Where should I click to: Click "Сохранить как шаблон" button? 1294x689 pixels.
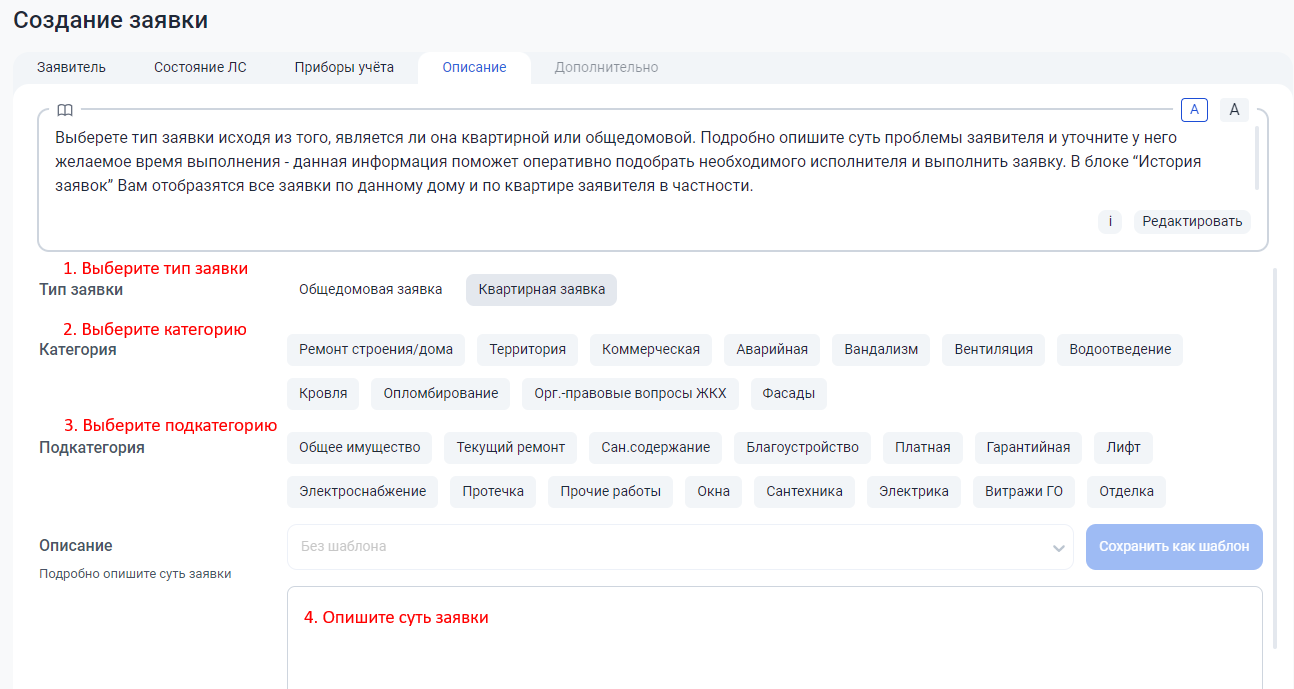(x=1174, y=547)
